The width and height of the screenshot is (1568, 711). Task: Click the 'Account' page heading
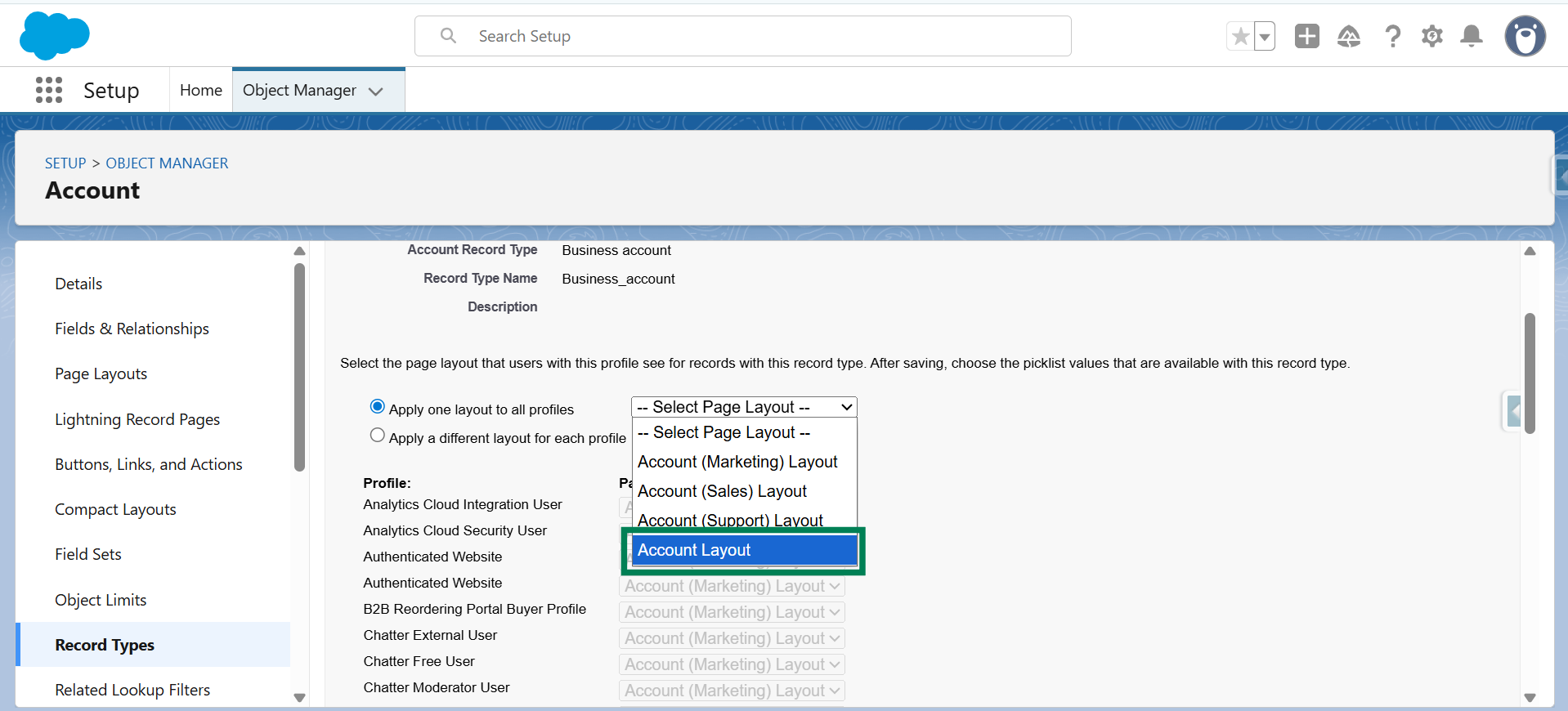pos(92,190)
